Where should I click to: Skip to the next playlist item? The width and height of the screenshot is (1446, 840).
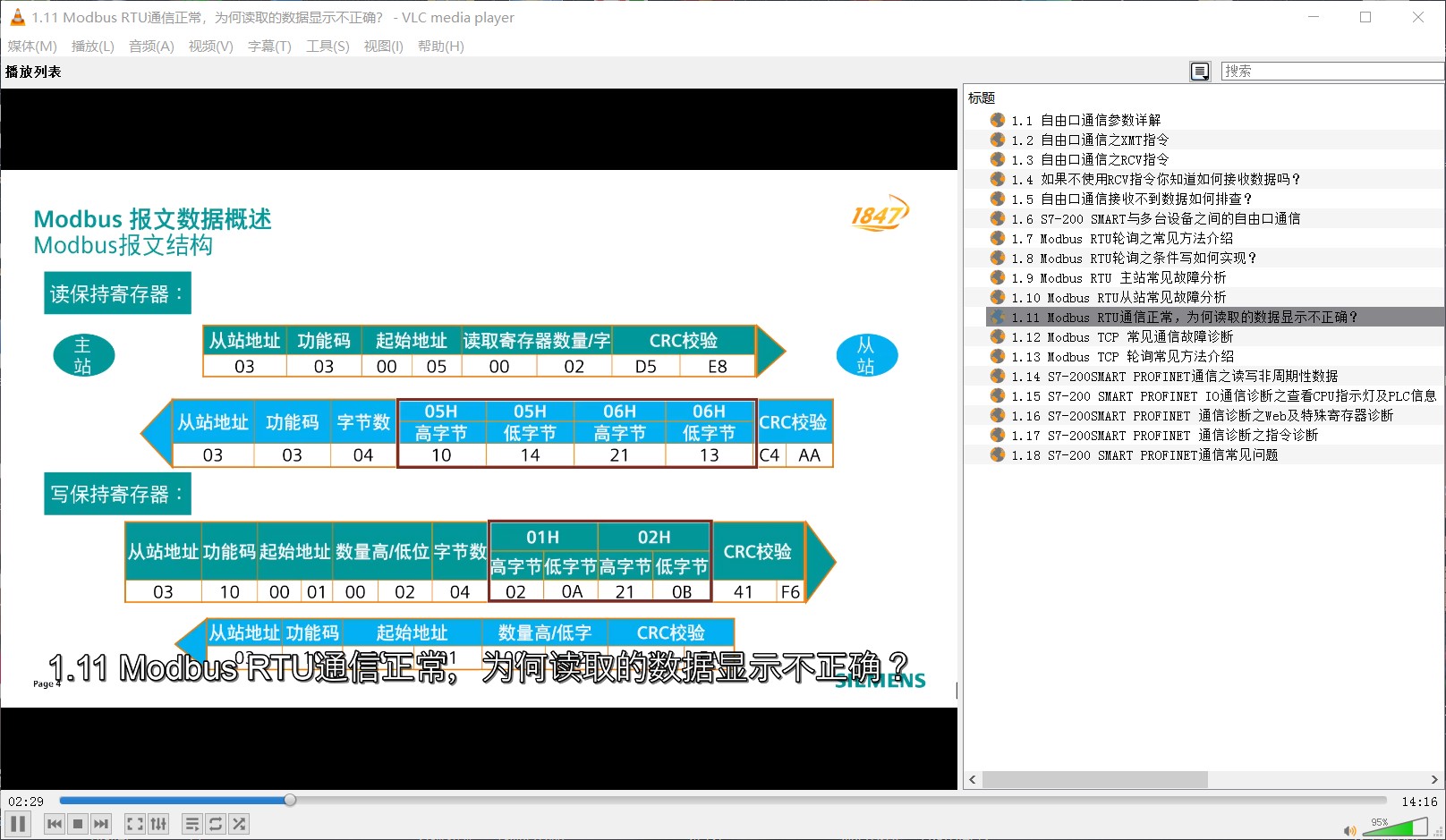pos(101,824)
